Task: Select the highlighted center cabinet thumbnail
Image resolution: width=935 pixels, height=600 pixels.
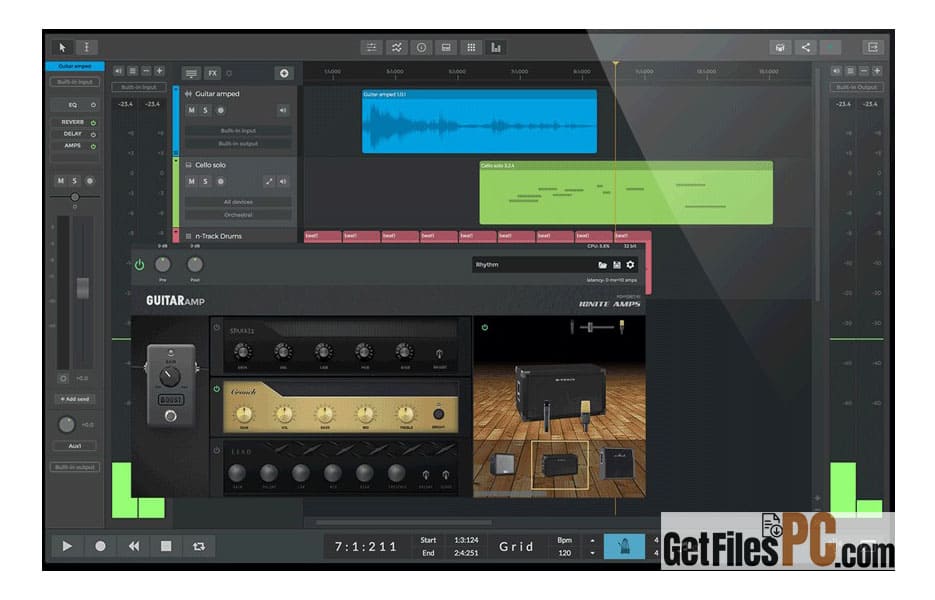Action: coord(559,465)
